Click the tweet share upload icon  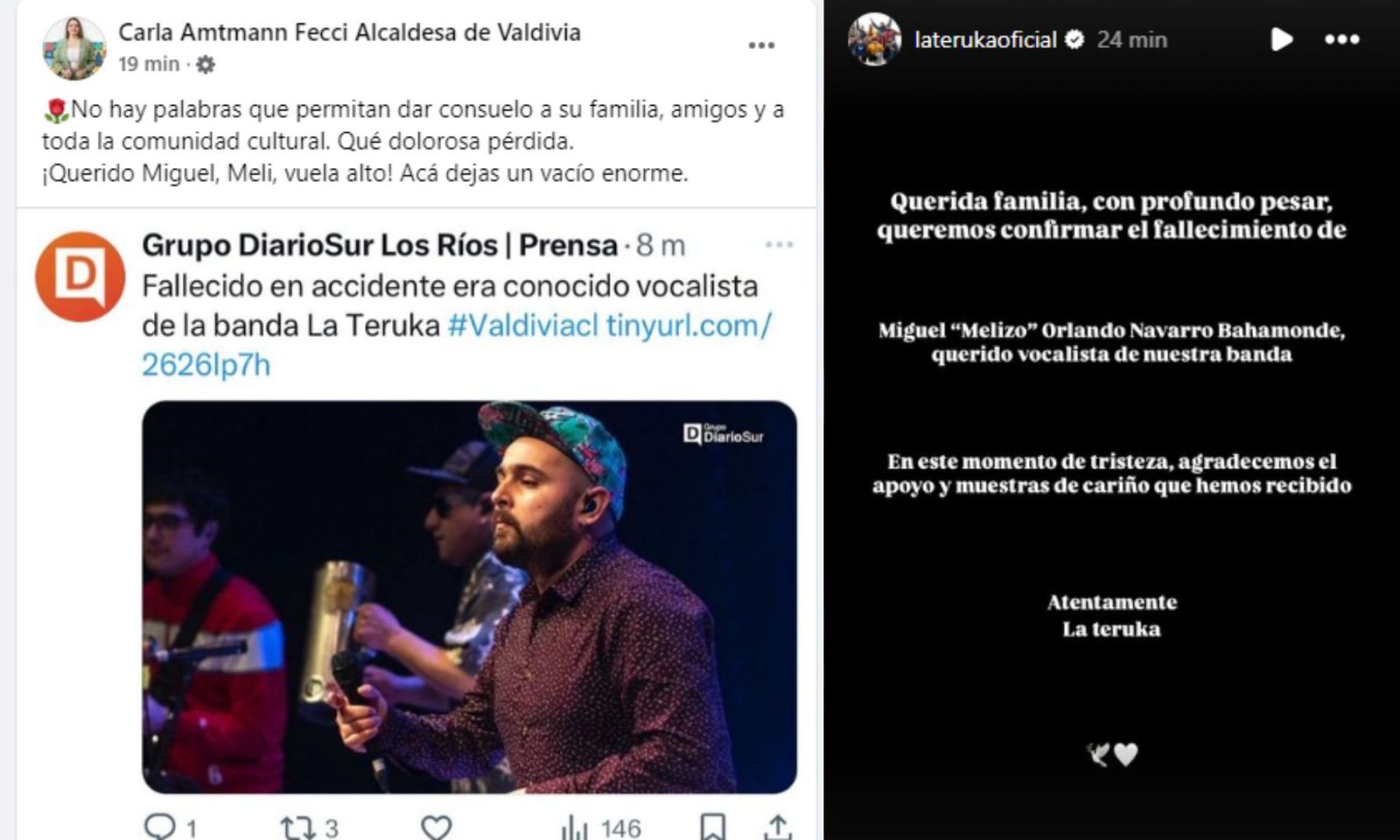click(777, 828)
